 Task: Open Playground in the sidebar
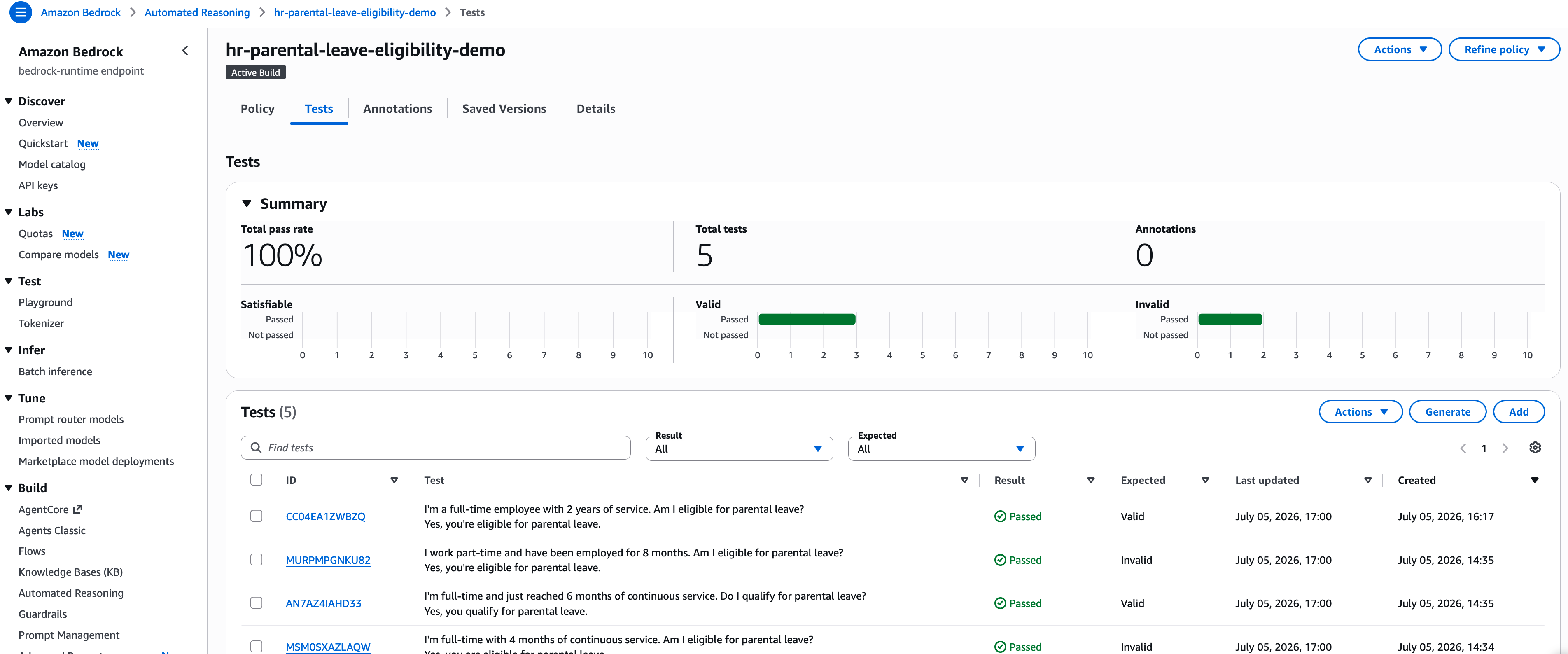pyautogui.click(x=45, y=302)
